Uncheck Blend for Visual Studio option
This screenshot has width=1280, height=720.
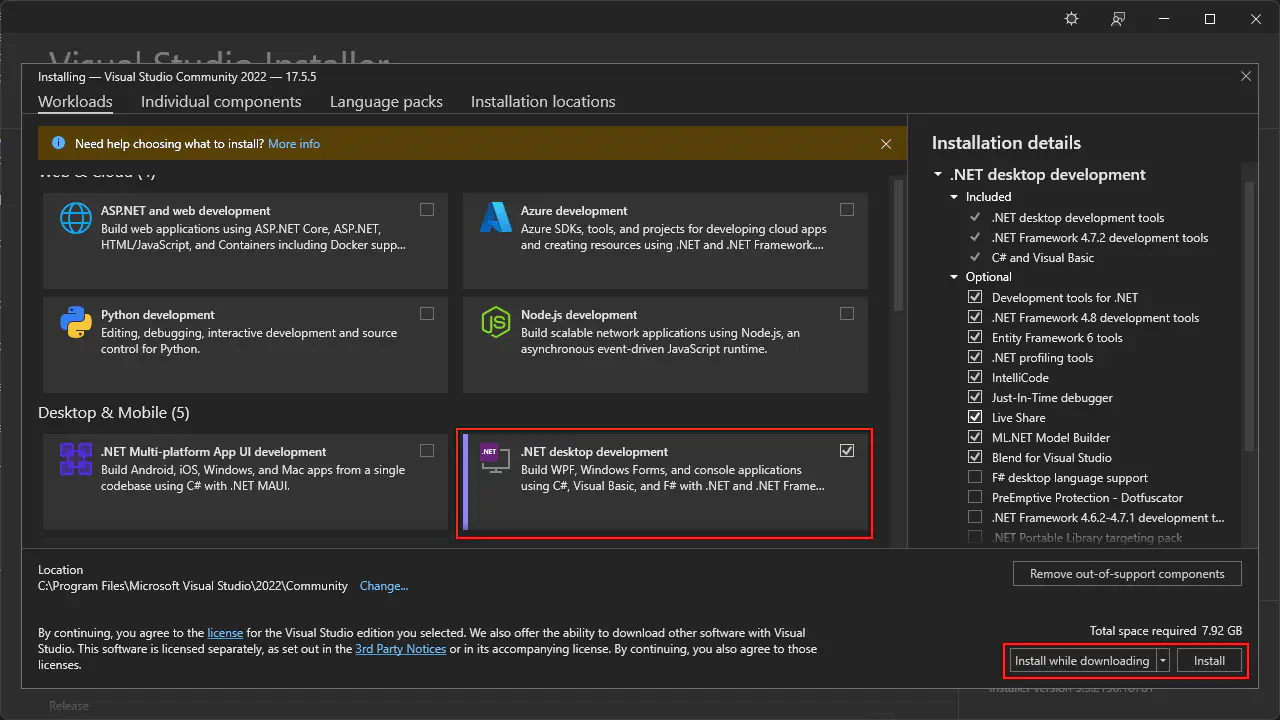point(975,457)
